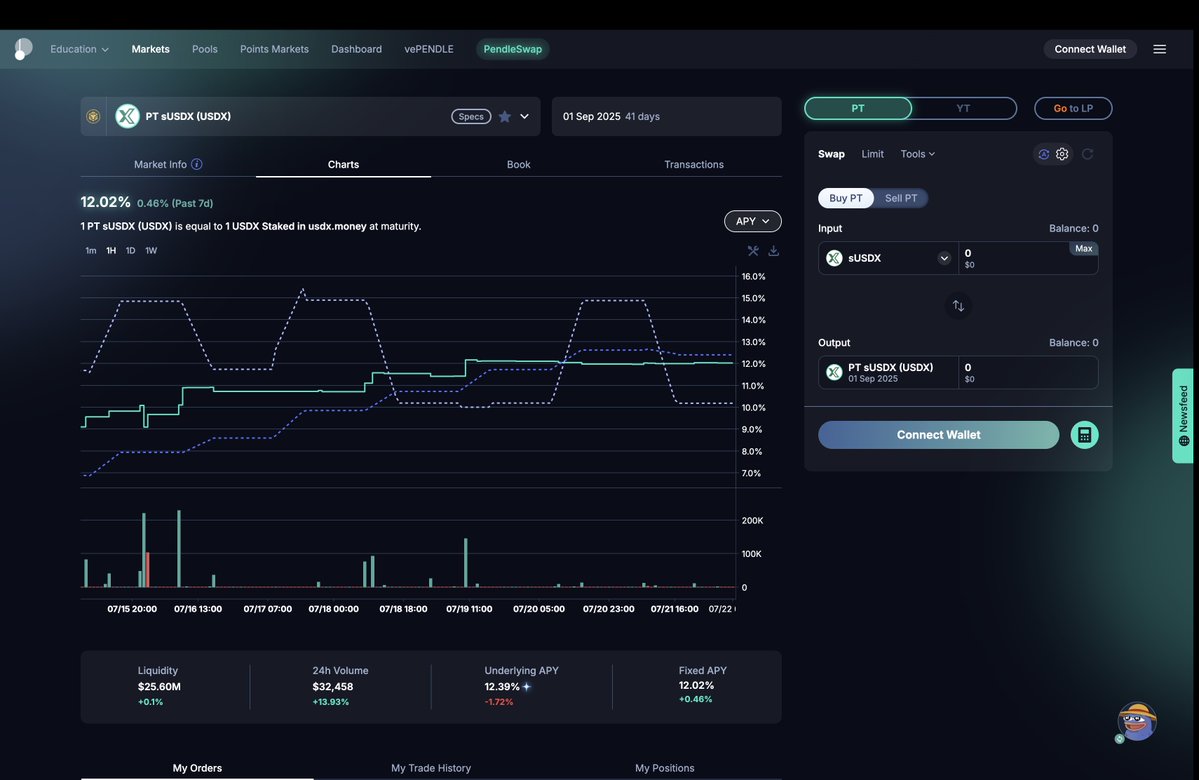Screen dimensions: 1199x780
Task: Open PendleSwap
Action: (x=512, y=49)
